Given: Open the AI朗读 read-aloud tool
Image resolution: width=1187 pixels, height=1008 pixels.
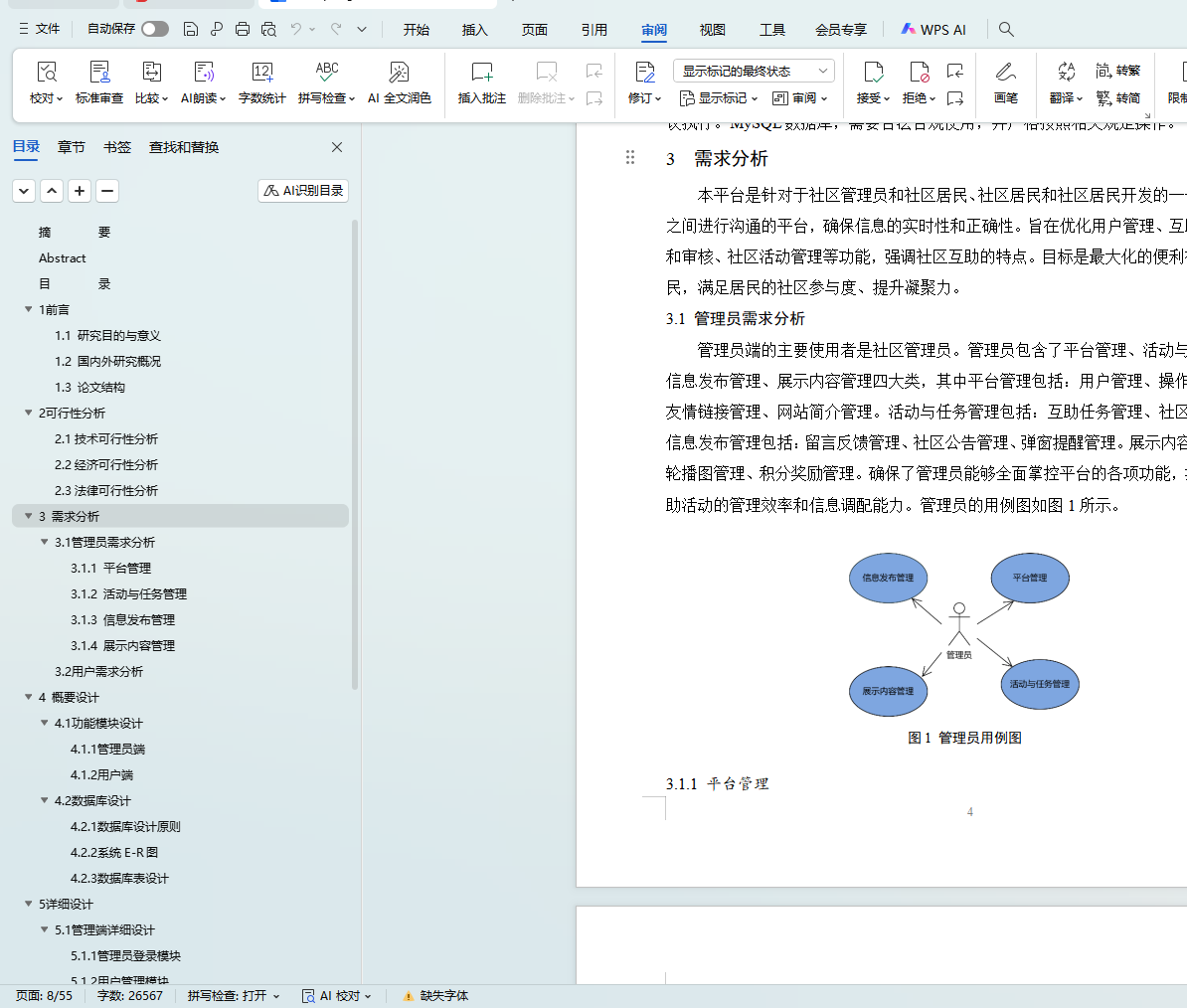Looking at the screenshot, I should (x=204, y=74).
